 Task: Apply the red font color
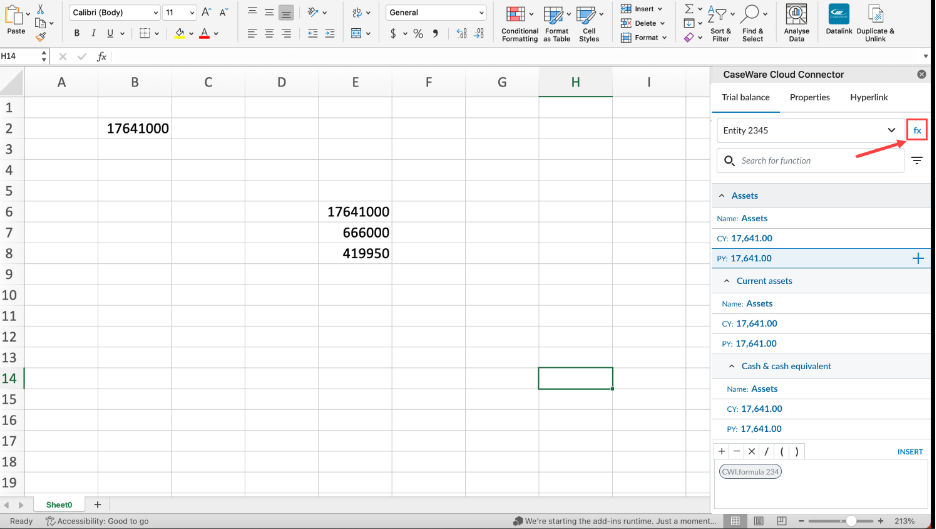click(x=204, y=33)
